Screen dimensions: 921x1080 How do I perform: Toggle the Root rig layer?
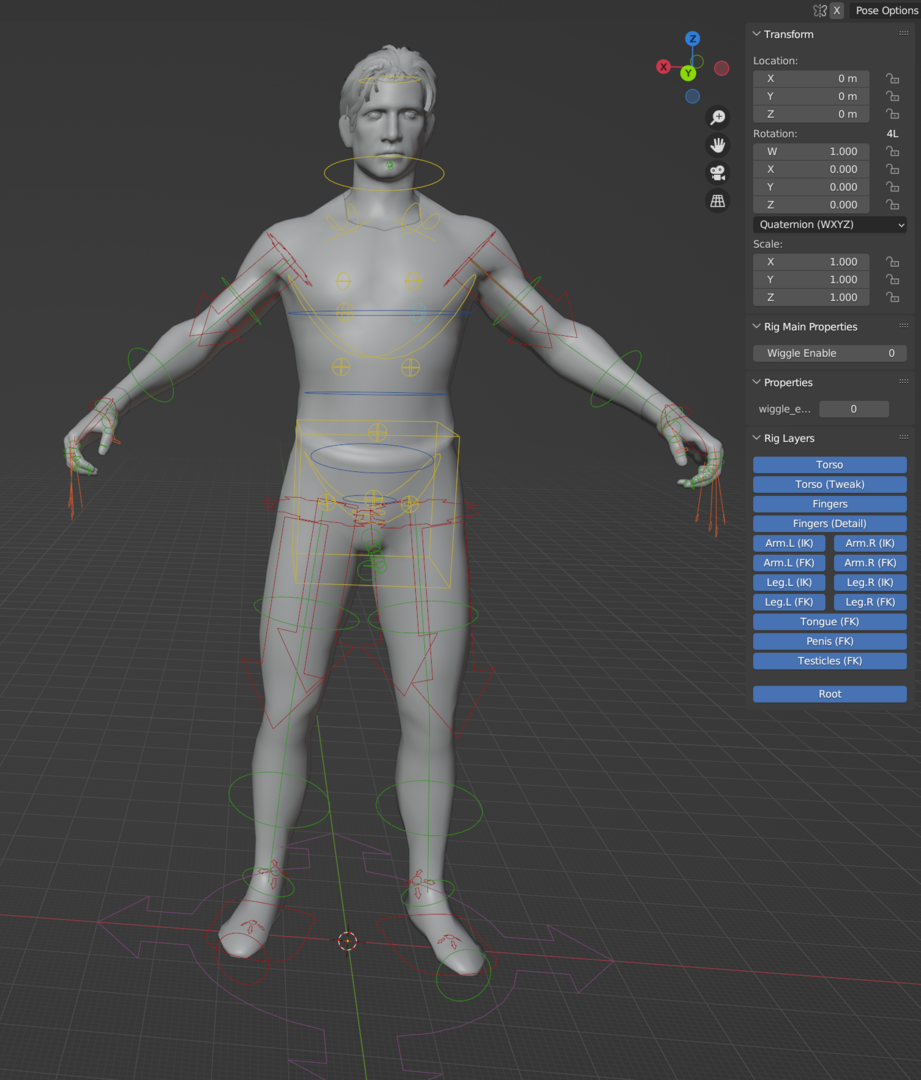point(829,694)
